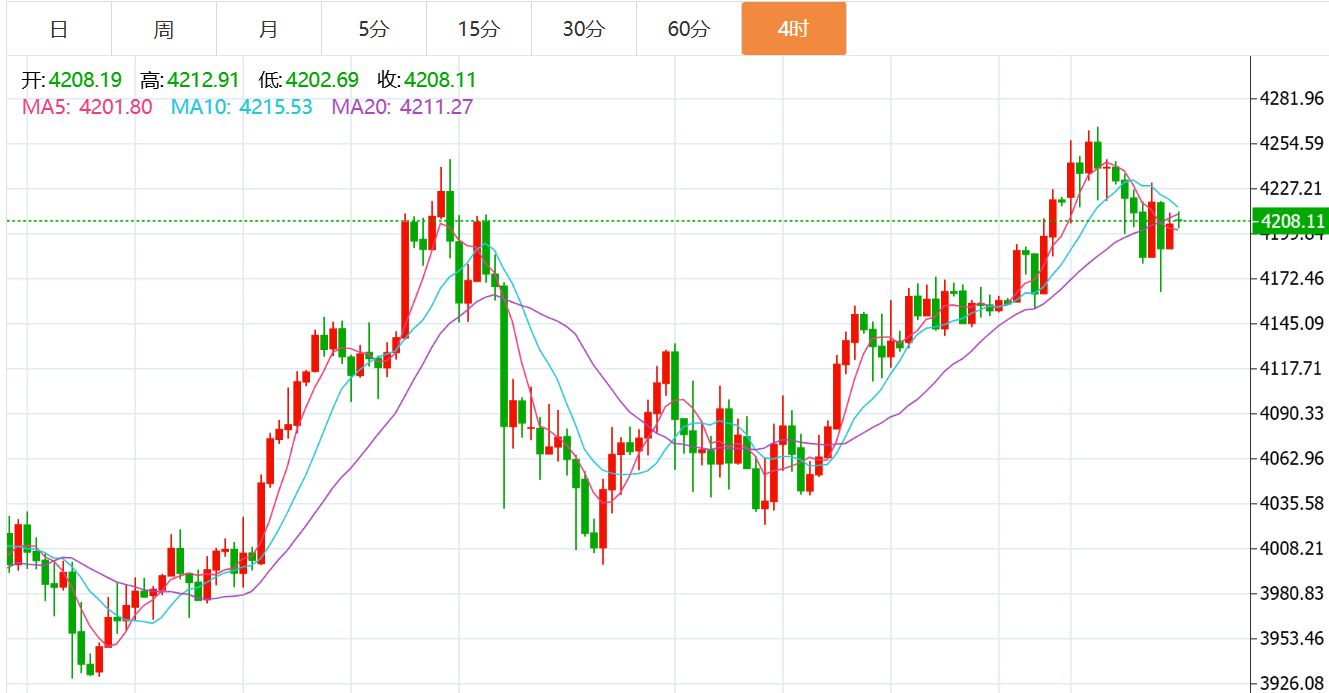Image resolution: width=1329 pixels, height=693 pixels.
Task: Select the 周 (weekly) timeframe tab
Action: pos(164,29)
